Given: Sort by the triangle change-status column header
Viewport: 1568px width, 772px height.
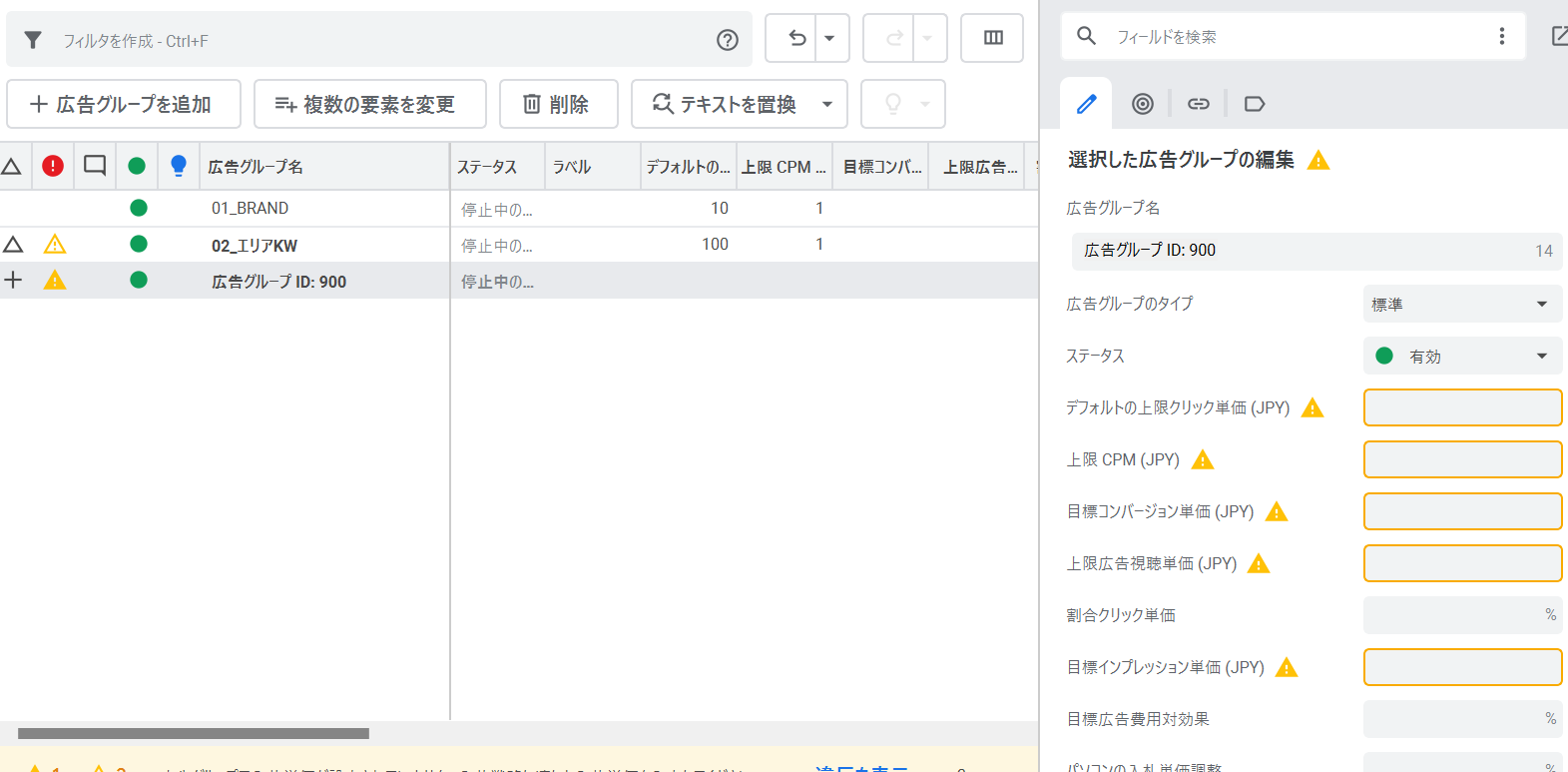Looking at the screenshot, I should tap(12, 166).
